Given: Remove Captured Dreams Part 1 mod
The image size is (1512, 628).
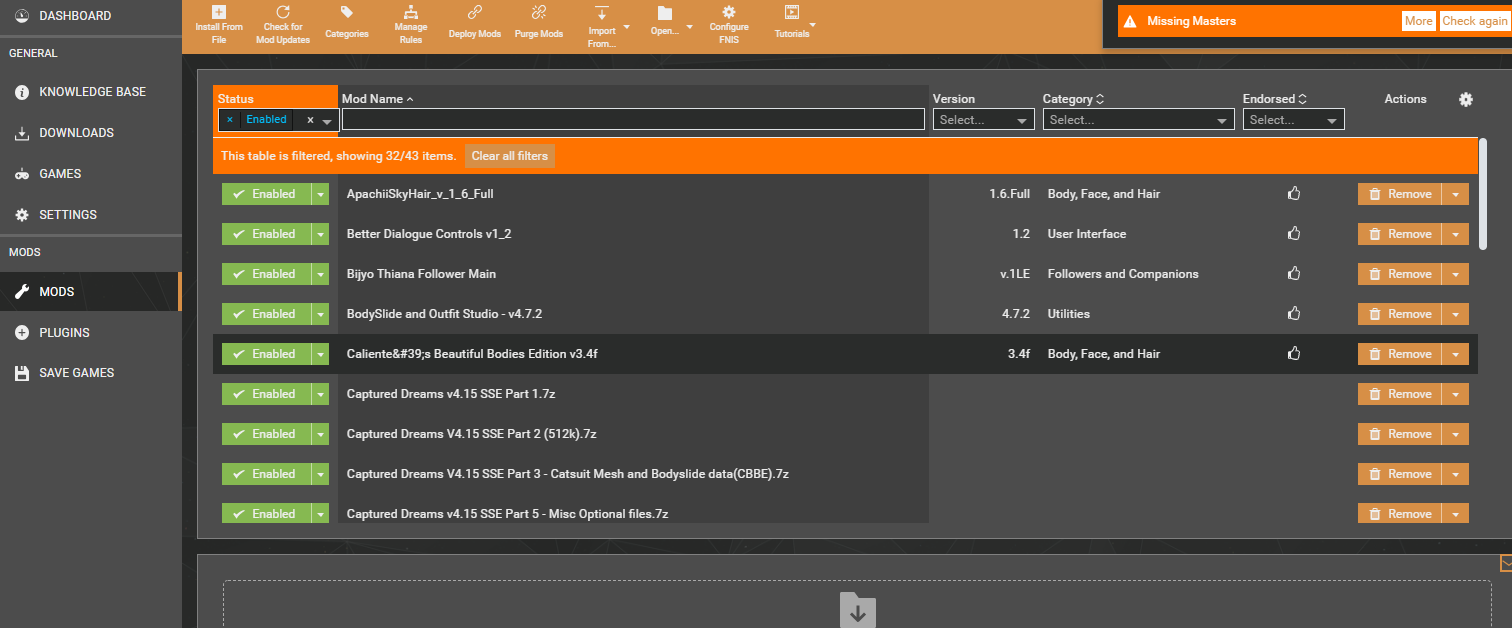Looking at the screenshot, I should pyautogui.click(x=1399, y=394).
